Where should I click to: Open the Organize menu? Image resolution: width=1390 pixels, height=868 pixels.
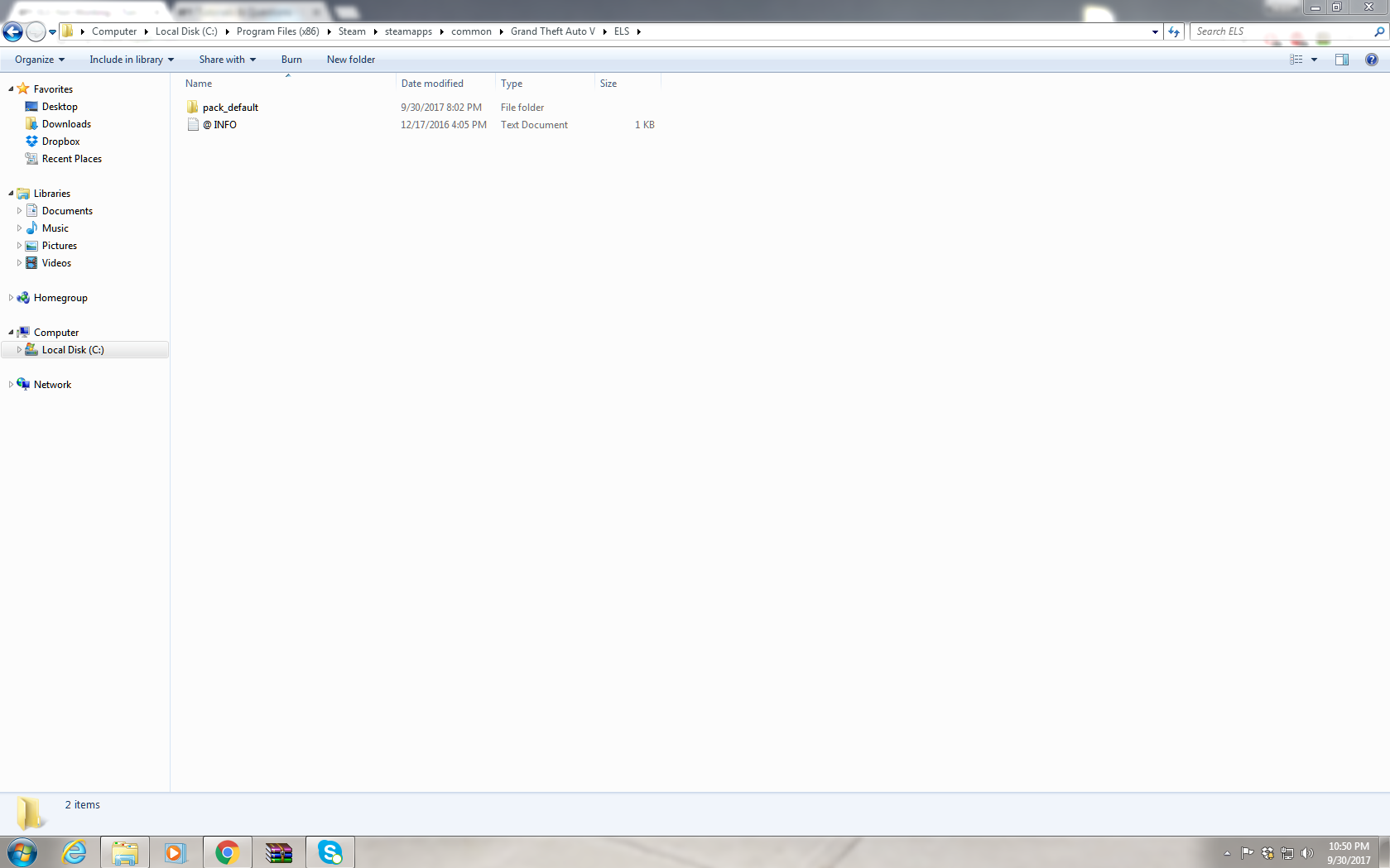tap(40, 60)
